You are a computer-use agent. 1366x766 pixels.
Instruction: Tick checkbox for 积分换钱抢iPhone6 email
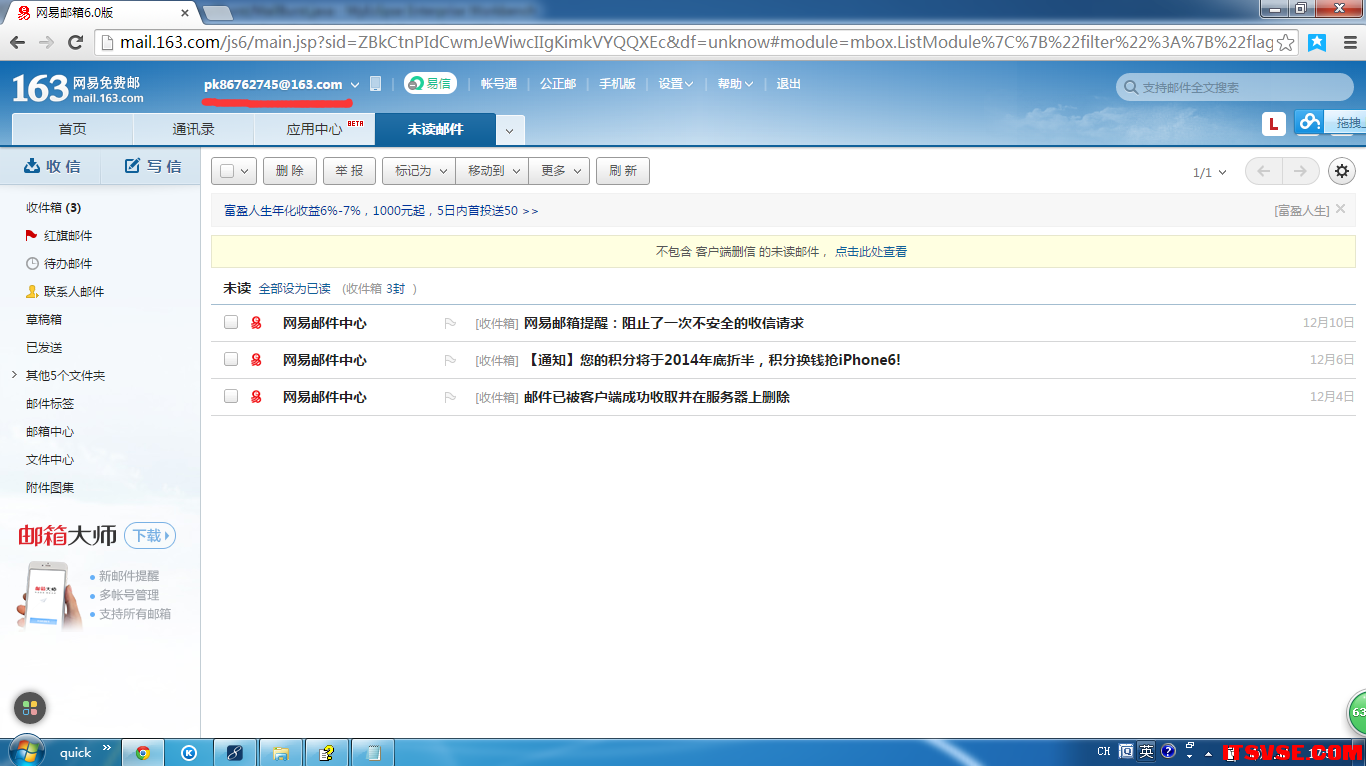[x=231, y=359]
